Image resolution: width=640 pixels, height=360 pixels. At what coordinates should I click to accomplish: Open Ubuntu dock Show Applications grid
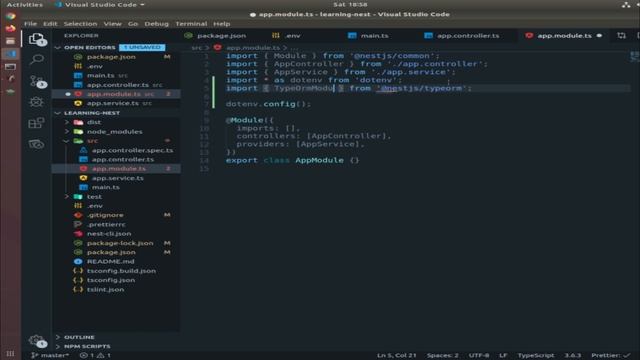(x=10, y=353)
